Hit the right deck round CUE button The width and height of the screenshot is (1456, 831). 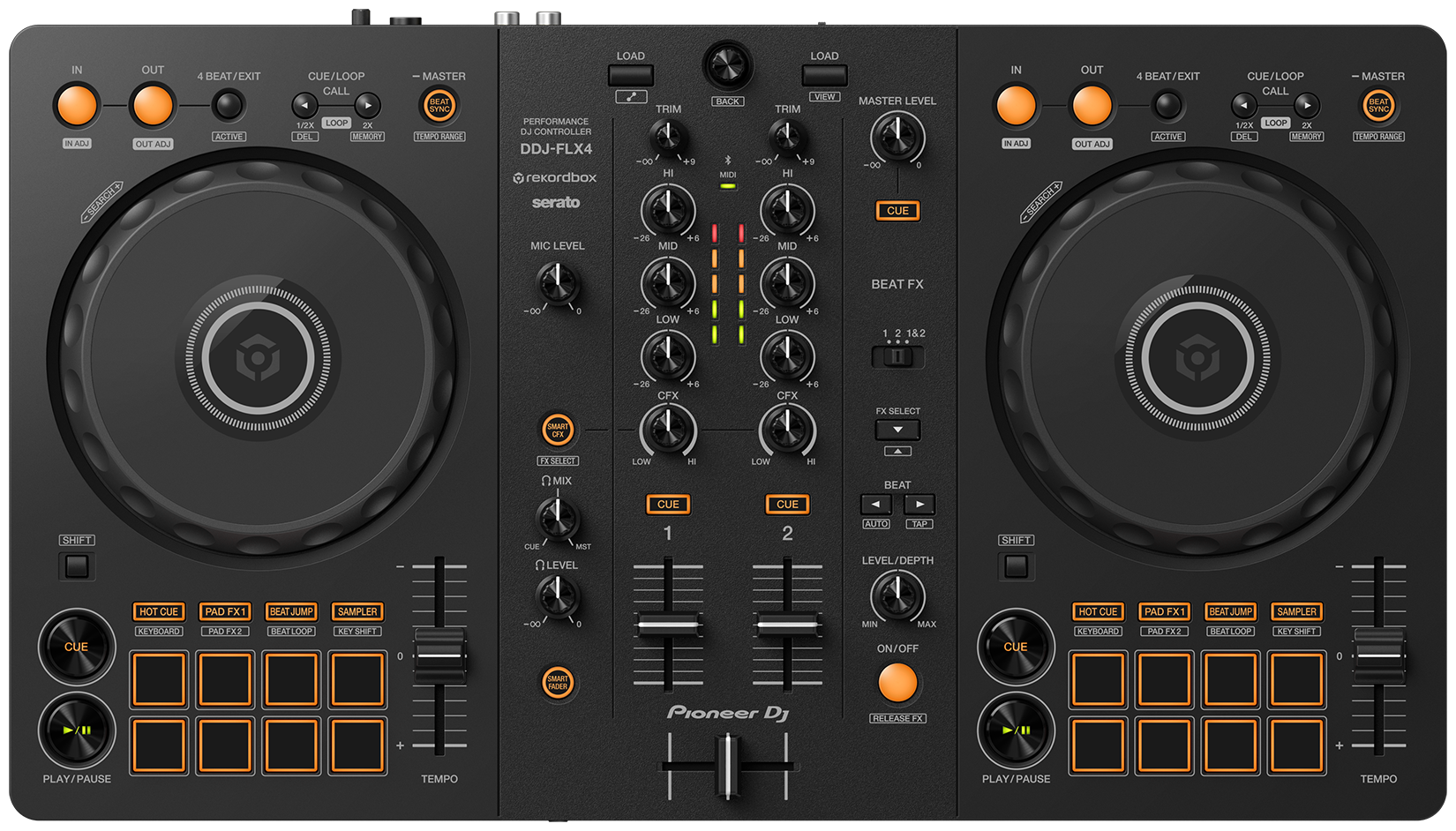[1016, 647]
